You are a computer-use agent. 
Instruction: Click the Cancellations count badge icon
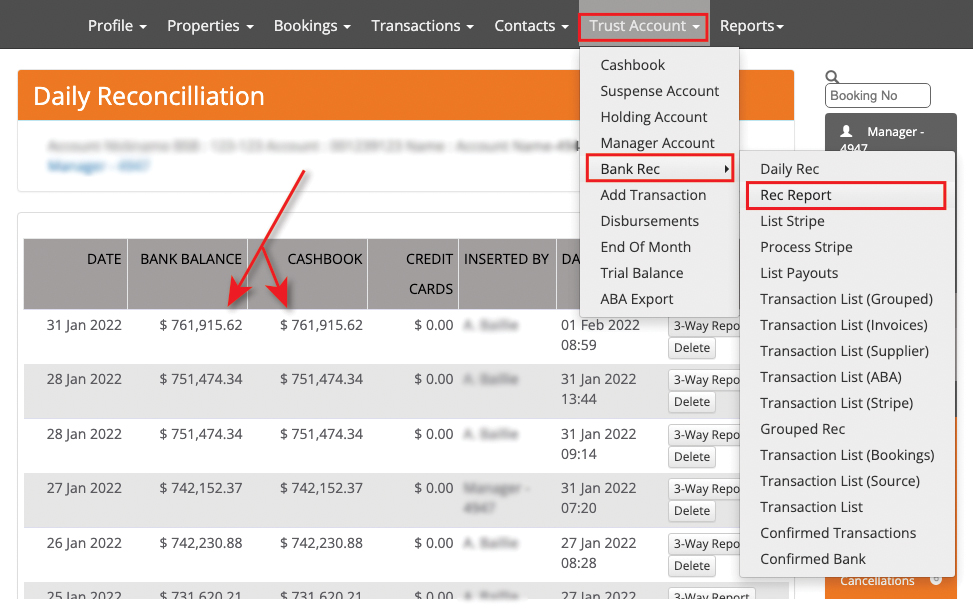click(x=935, y=581)
